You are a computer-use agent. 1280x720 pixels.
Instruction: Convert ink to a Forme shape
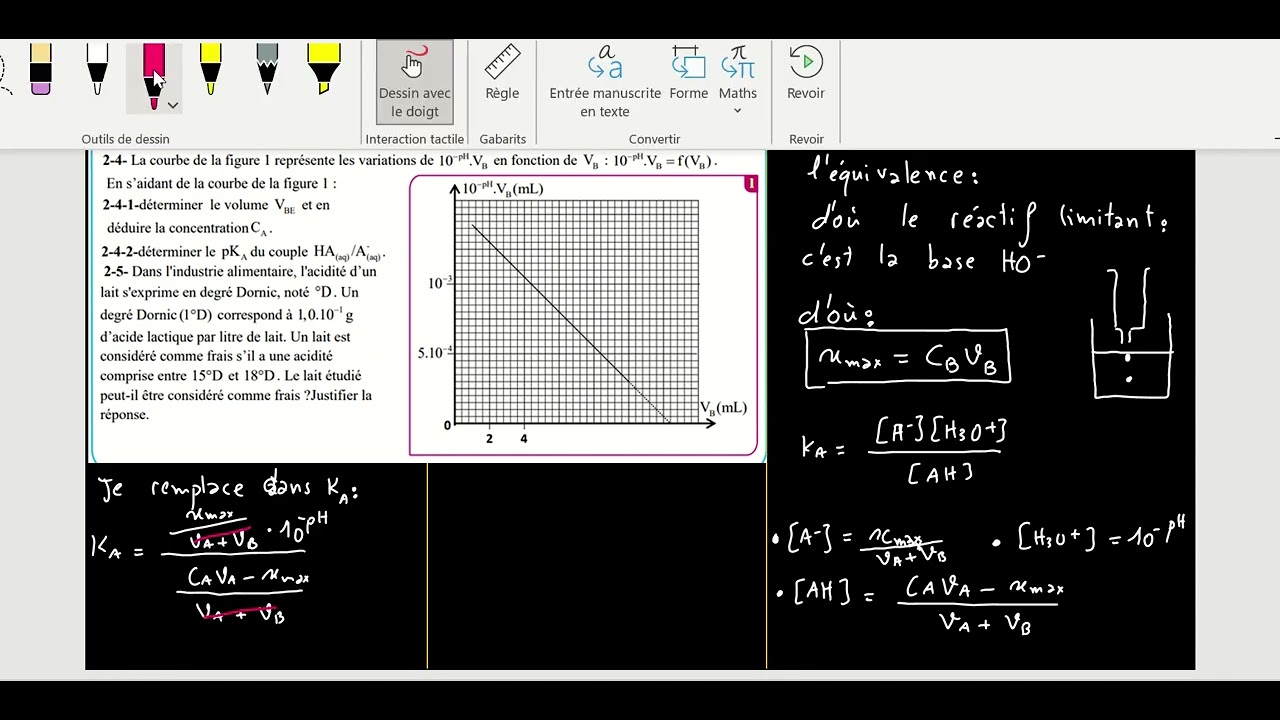(x=688, y=74)
